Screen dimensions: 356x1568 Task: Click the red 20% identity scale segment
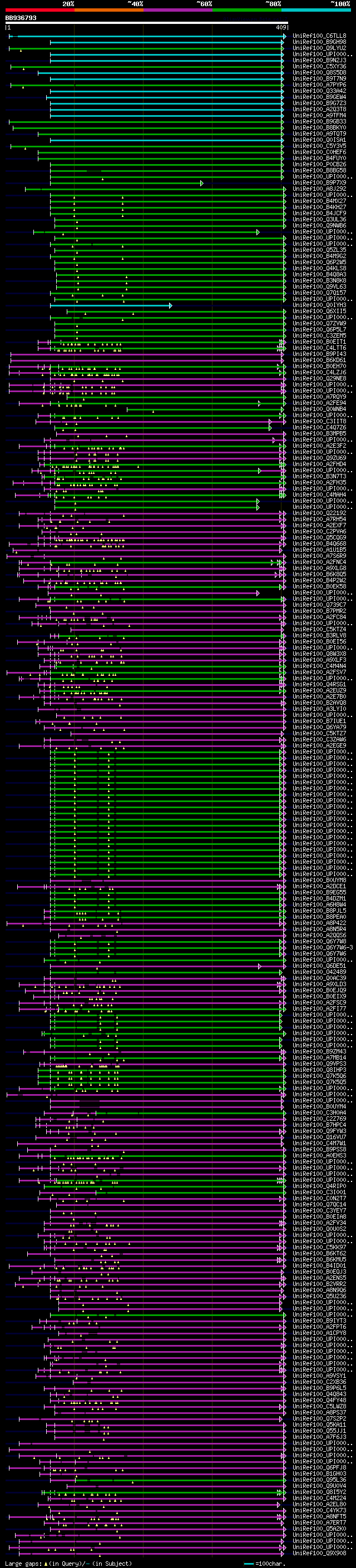[x=39, y=10]
